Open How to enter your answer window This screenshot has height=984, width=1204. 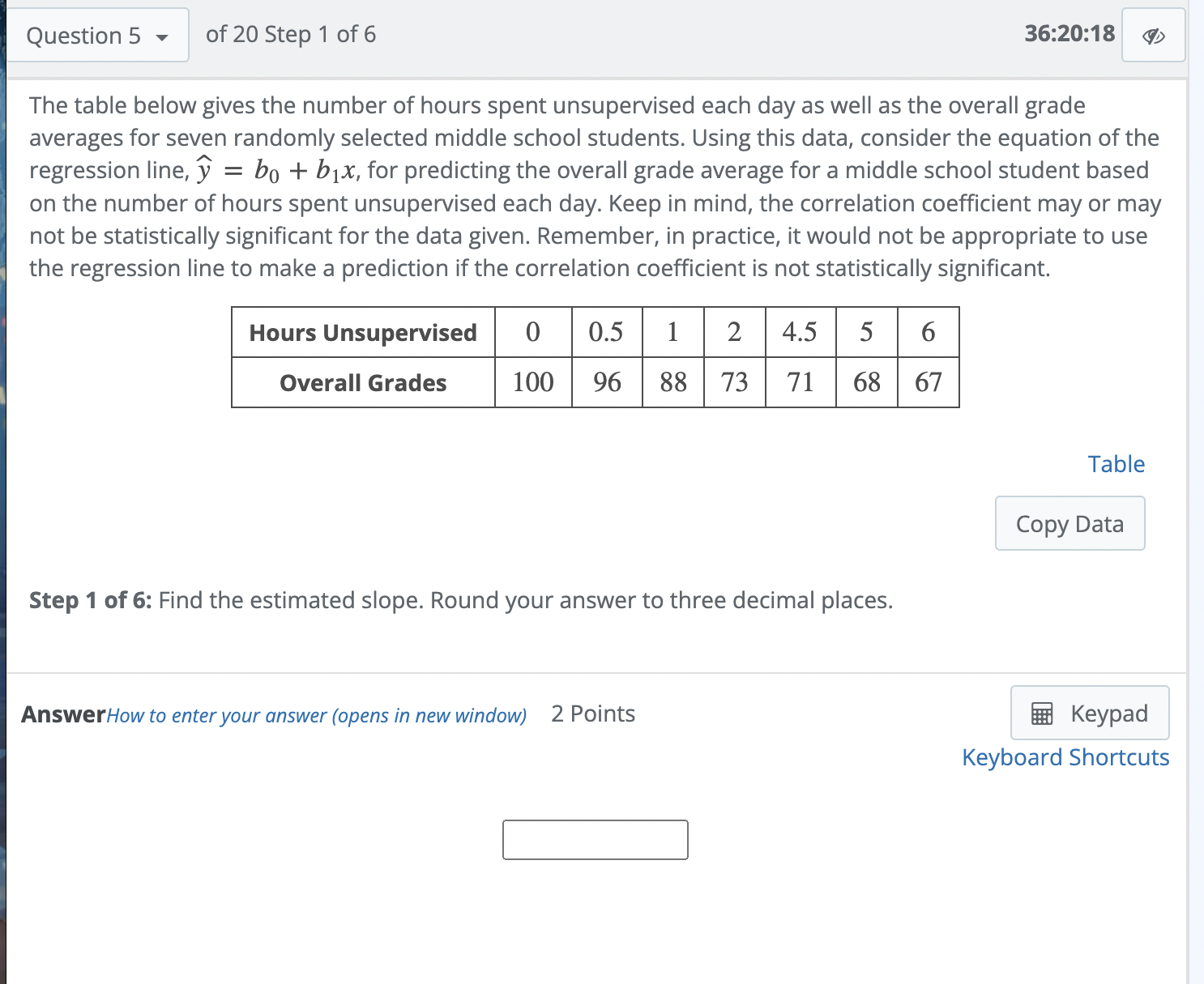tap(315, 715)
